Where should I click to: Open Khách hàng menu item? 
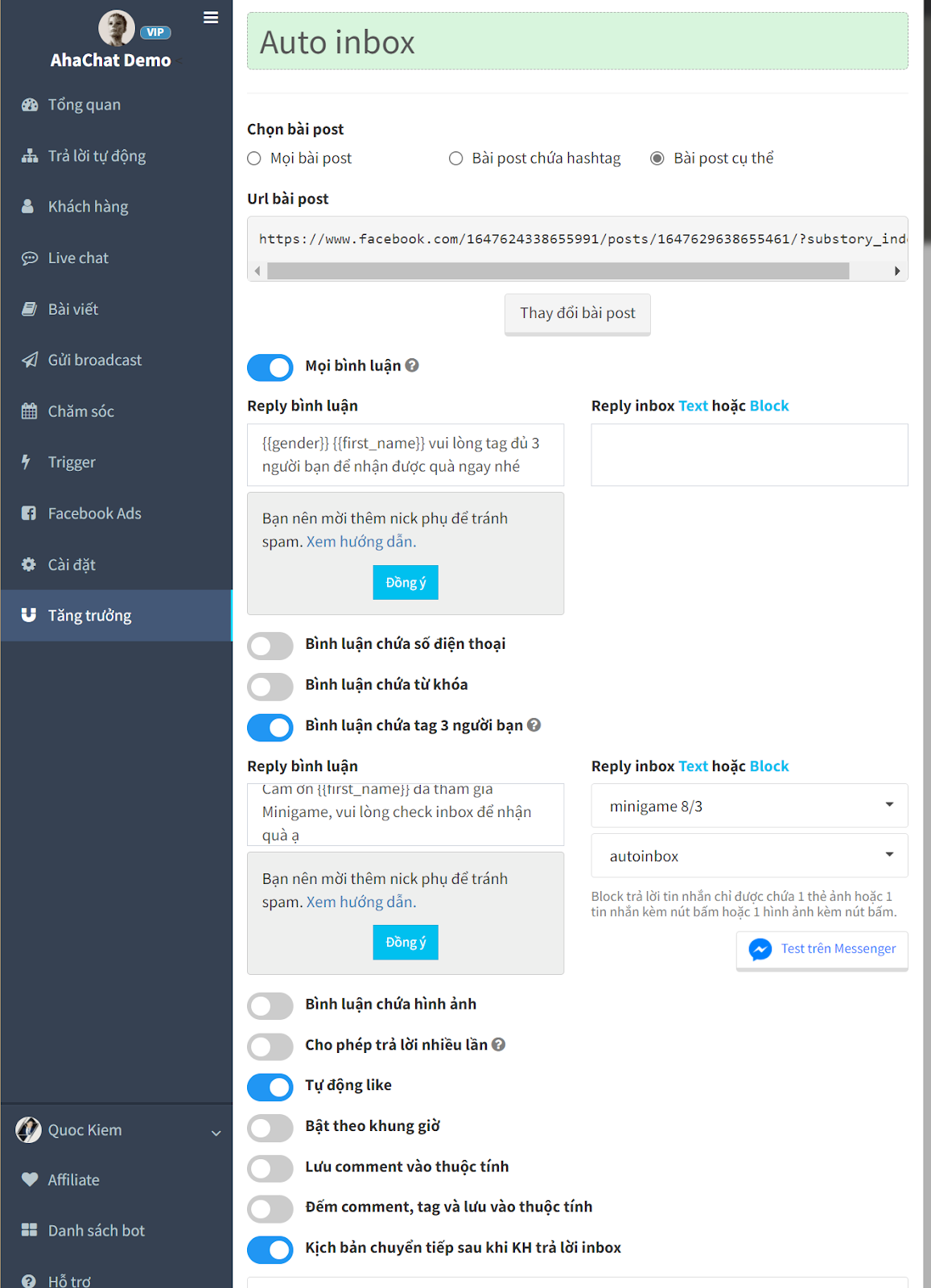(x=116, y=207)
